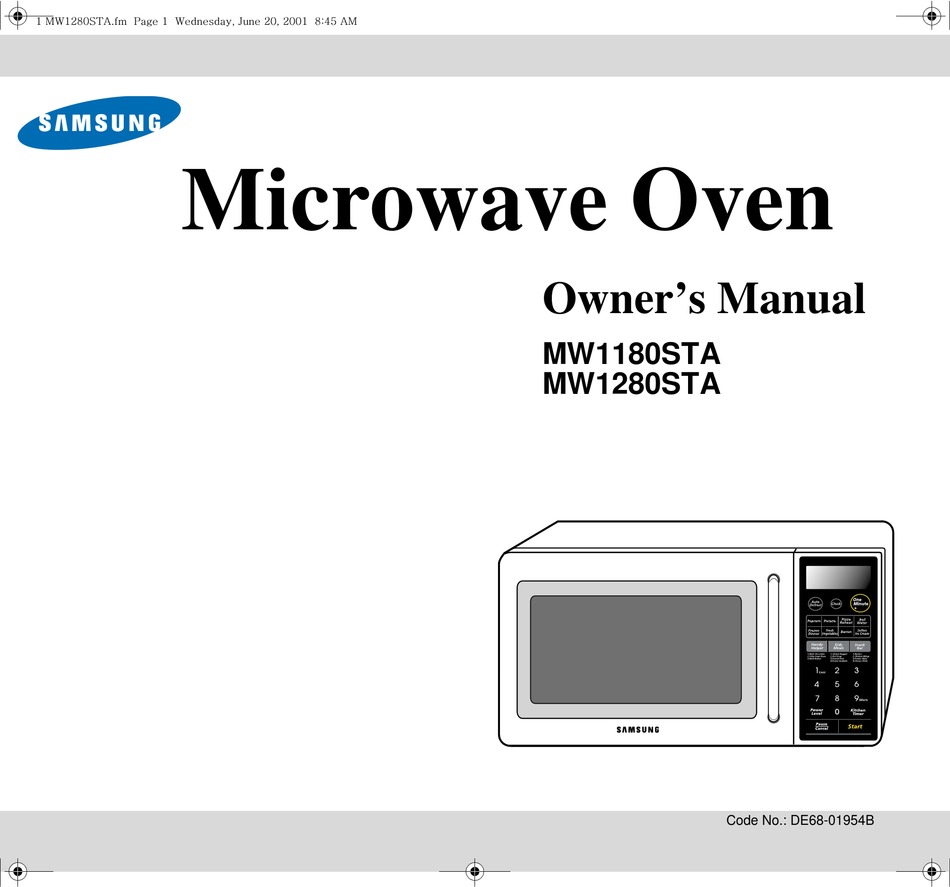Click the registration crosshair mark at top right
Screen dimensions: 950x887
coord(932,16)
